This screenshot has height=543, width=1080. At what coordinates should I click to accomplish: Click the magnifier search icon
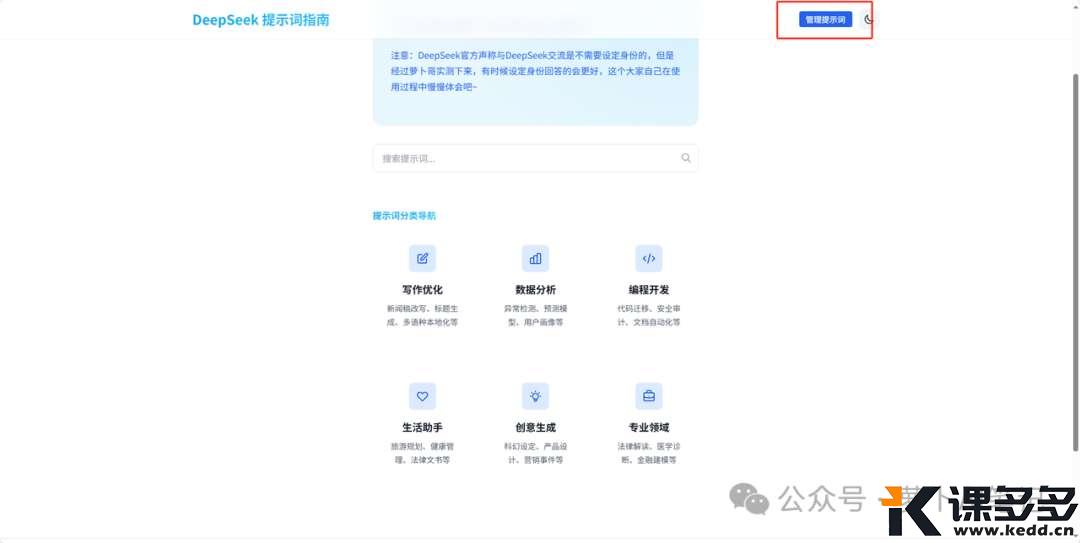[686, 158]
